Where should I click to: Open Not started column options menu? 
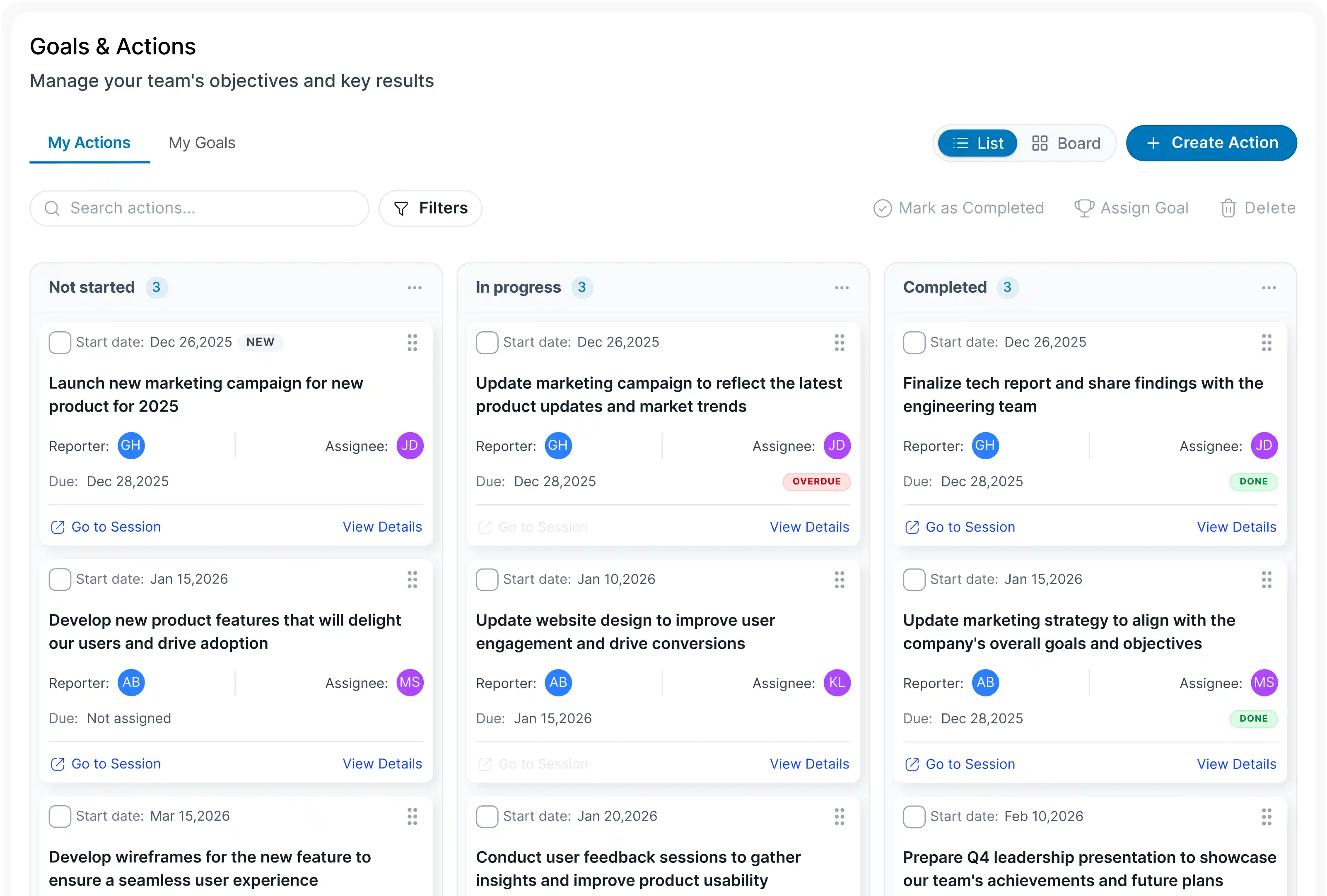pos(414,288)
